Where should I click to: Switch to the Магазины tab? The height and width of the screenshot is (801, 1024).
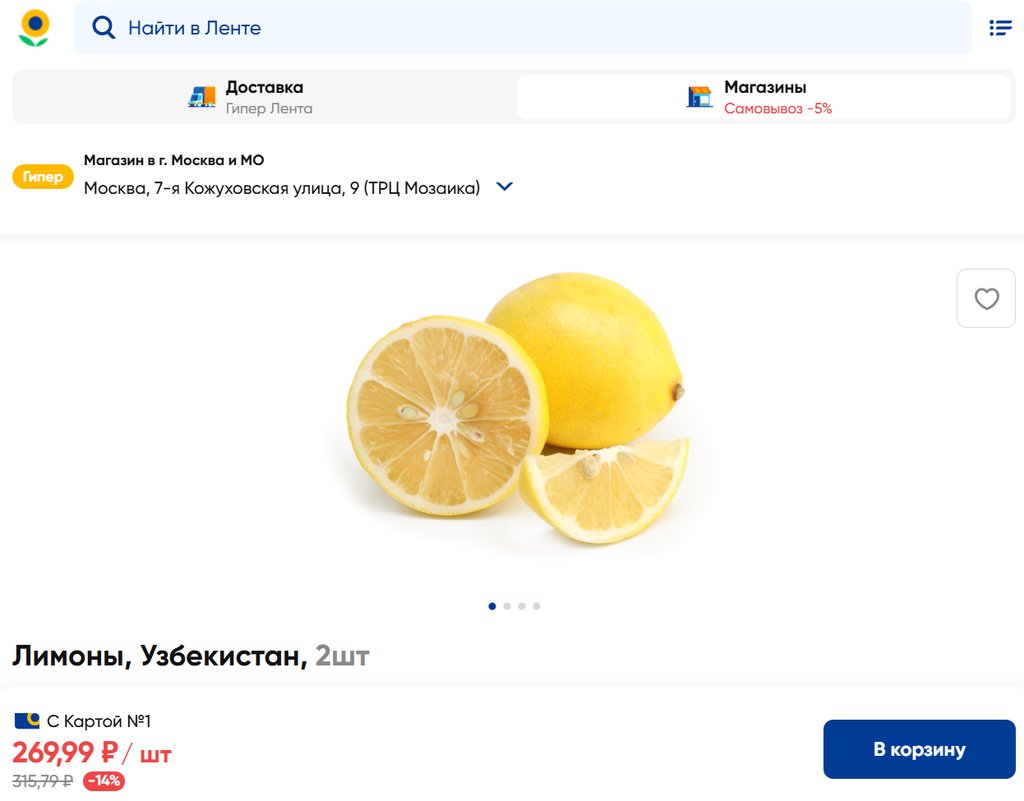pyautogui.click(x=763, y=97)
